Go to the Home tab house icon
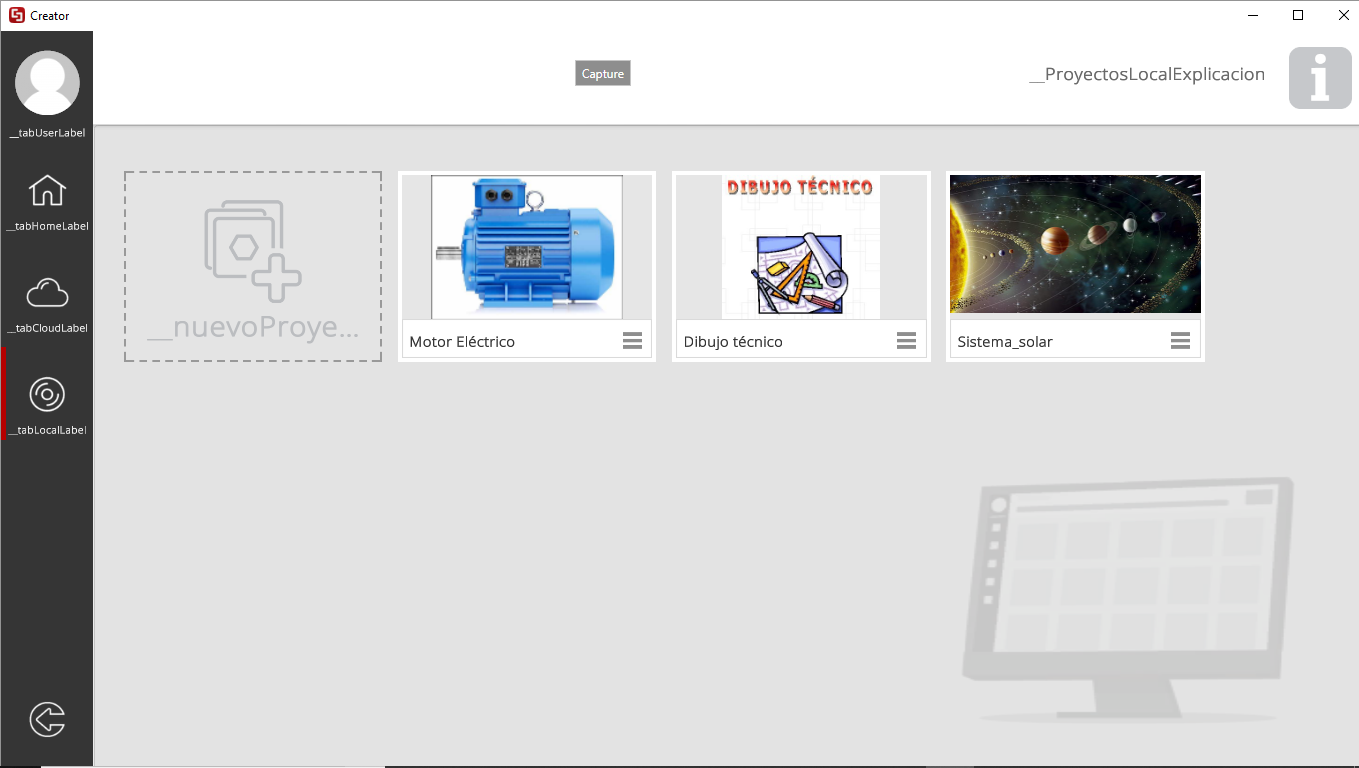The width and height of the screenshot is (1359, 768). pyautogui.click(x=47, y=190)
